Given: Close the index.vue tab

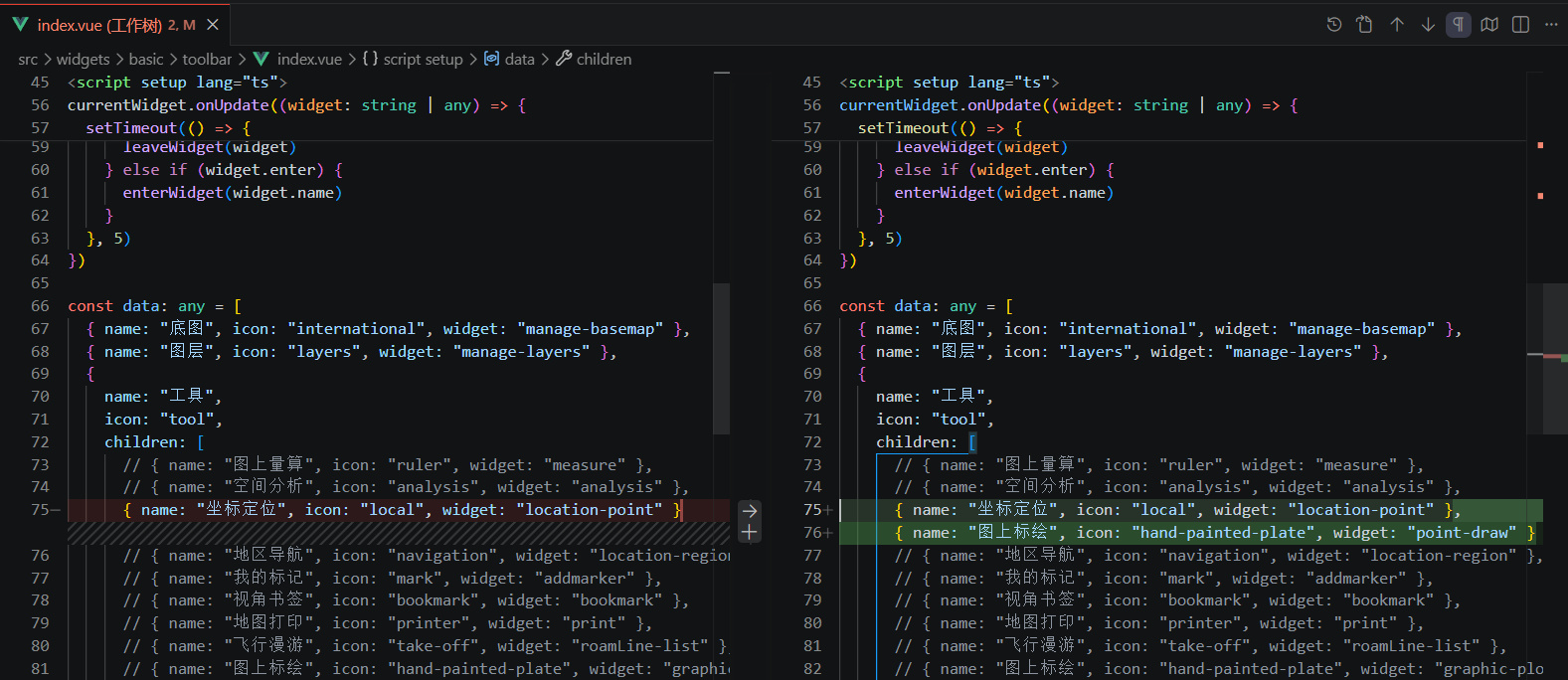Looking at the screenshot, I should [213, 25].
